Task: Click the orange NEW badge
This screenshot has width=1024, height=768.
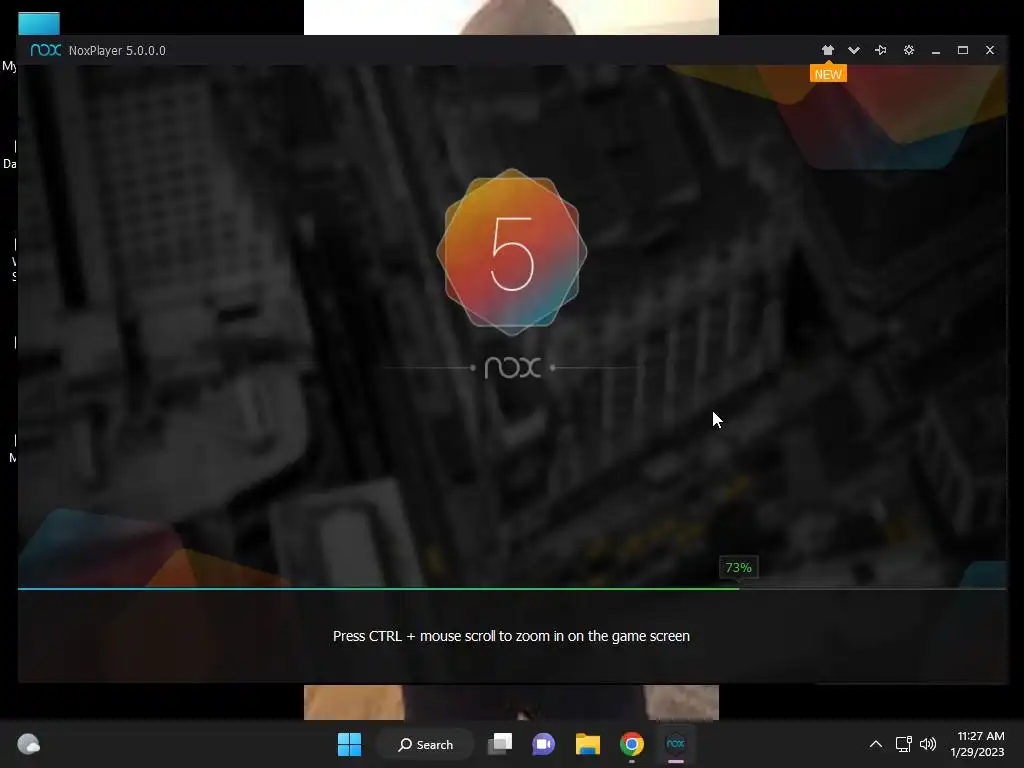Action: click(x=828, y=74)
